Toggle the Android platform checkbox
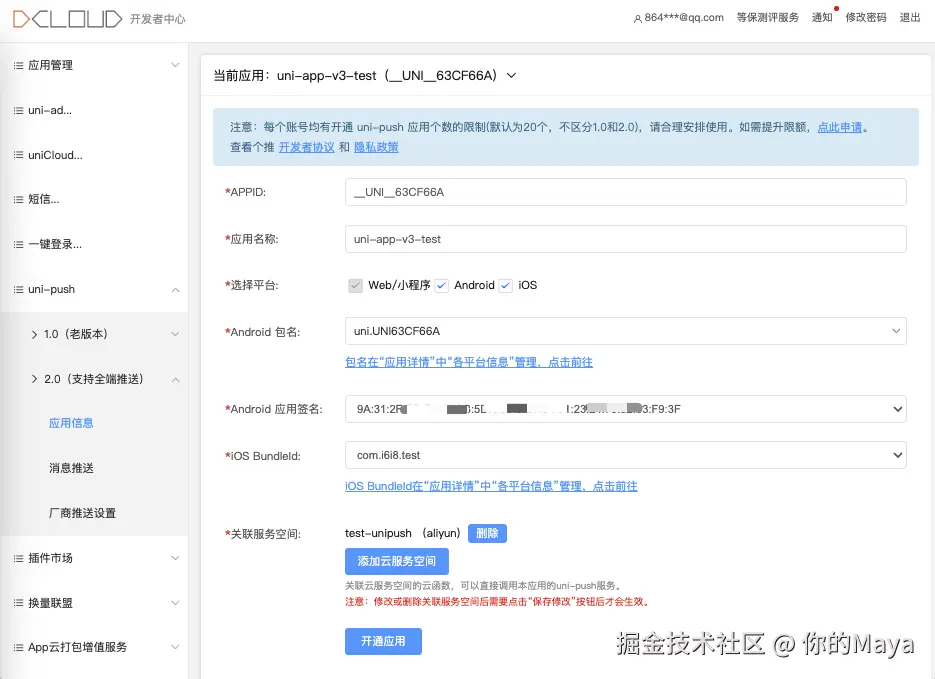 [441, 286]
